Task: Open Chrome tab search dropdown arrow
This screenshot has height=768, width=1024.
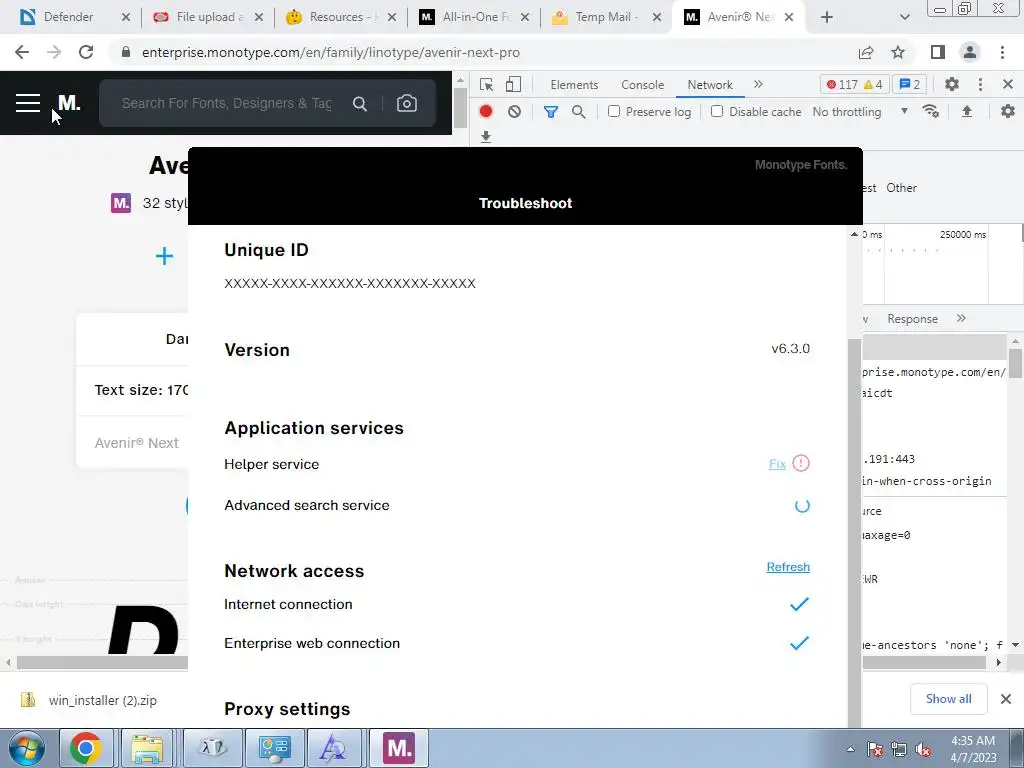Action: click(x=904, y=18)
